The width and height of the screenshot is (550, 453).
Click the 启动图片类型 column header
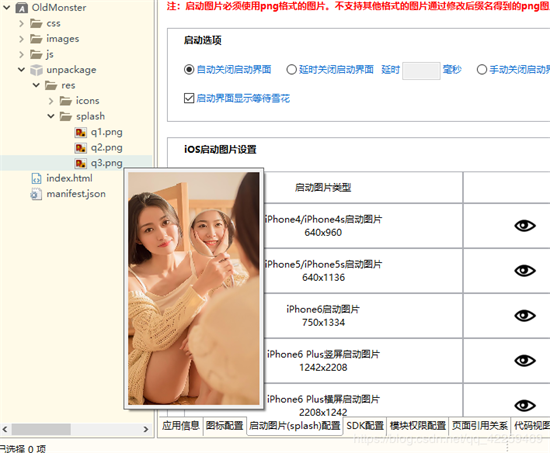tap(323, 188)
